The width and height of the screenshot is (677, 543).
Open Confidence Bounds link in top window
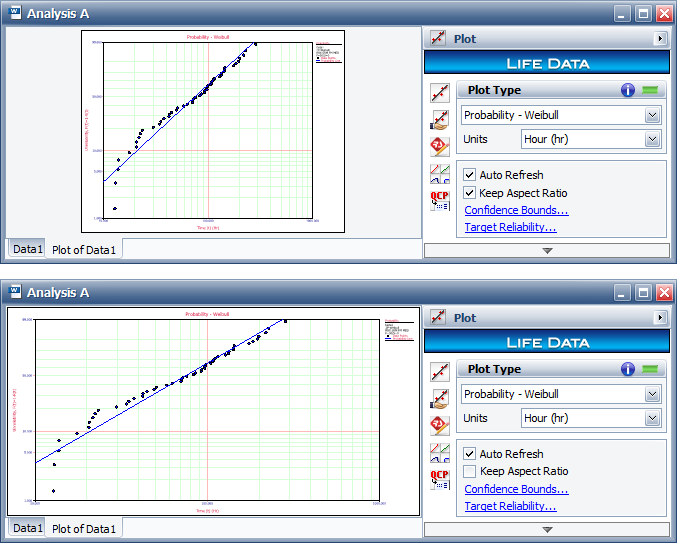tap(516, 210)
